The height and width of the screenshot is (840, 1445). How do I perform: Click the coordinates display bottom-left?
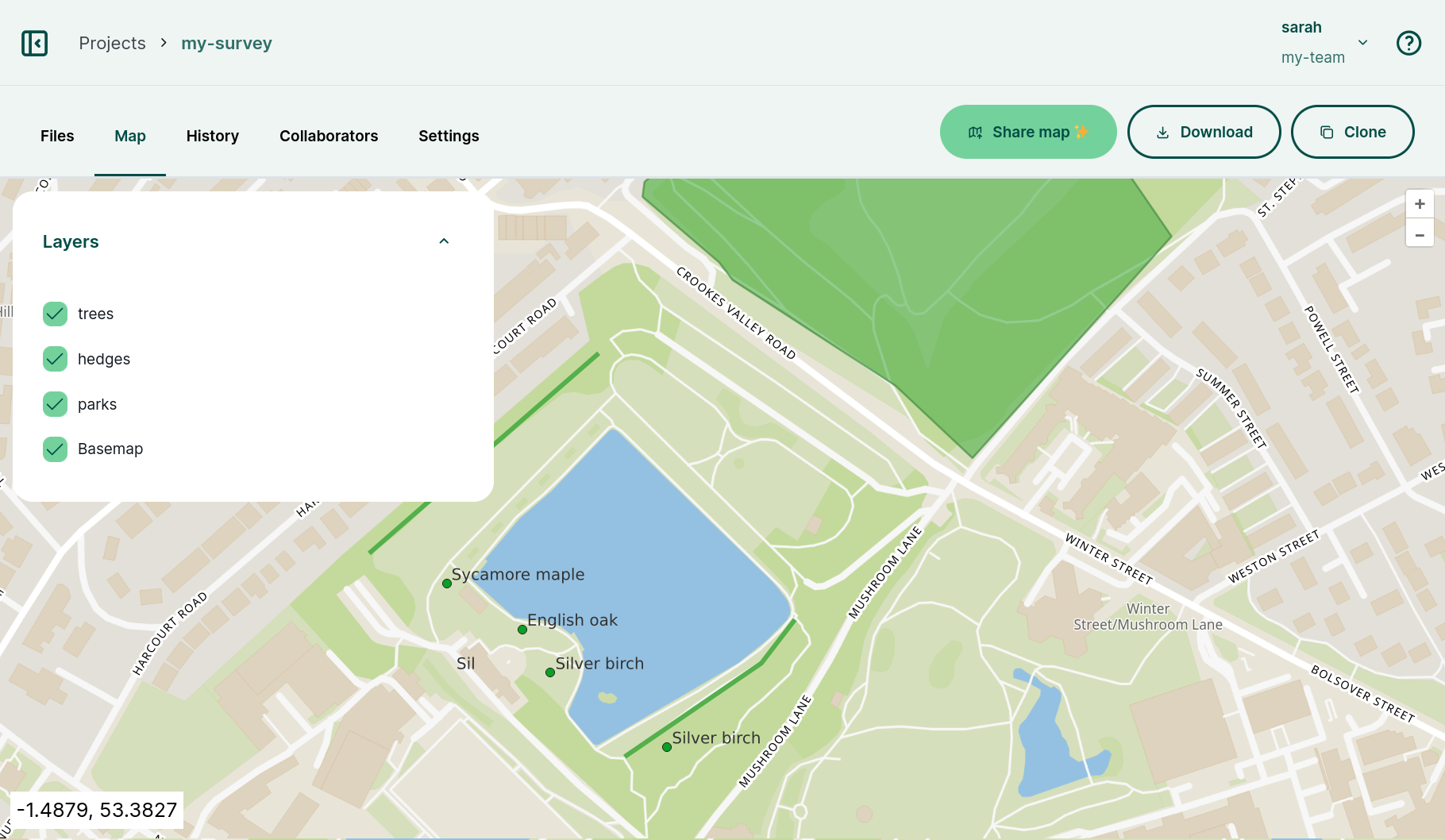tap(97, 810)
